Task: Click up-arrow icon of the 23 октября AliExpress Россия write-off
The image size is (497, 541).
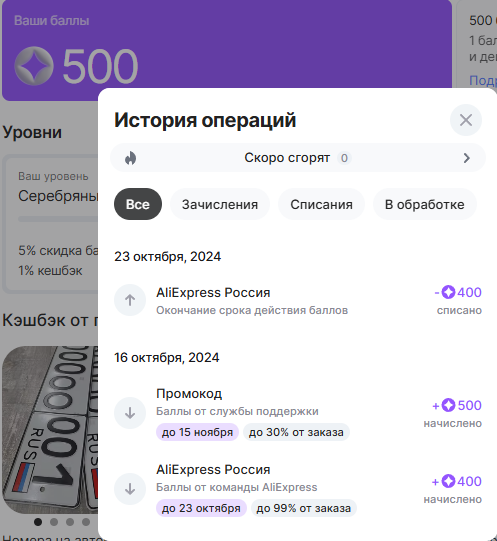Action: point(130,300)
